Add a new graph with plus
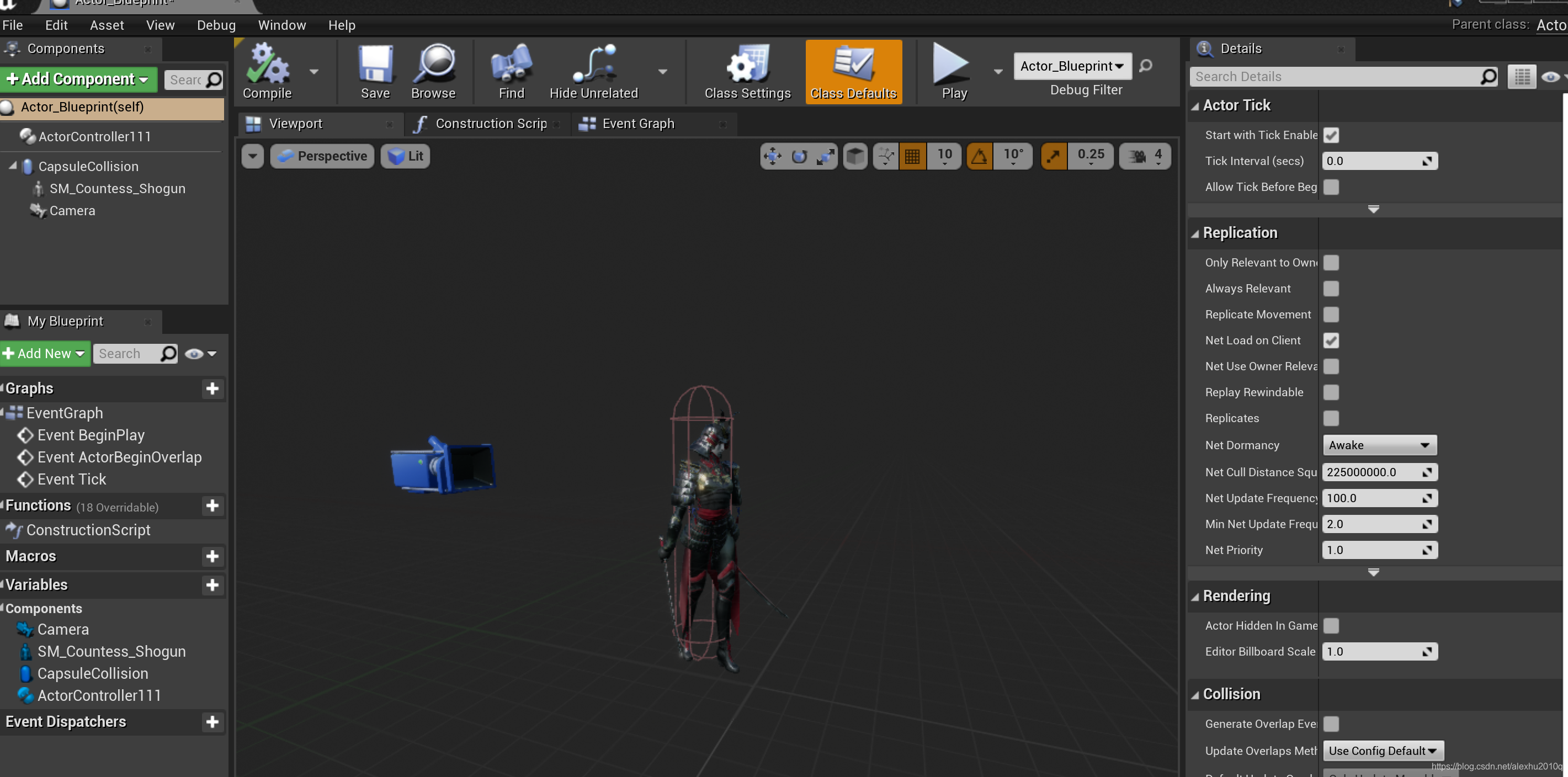1568x777 pixels. coord(212,389)
